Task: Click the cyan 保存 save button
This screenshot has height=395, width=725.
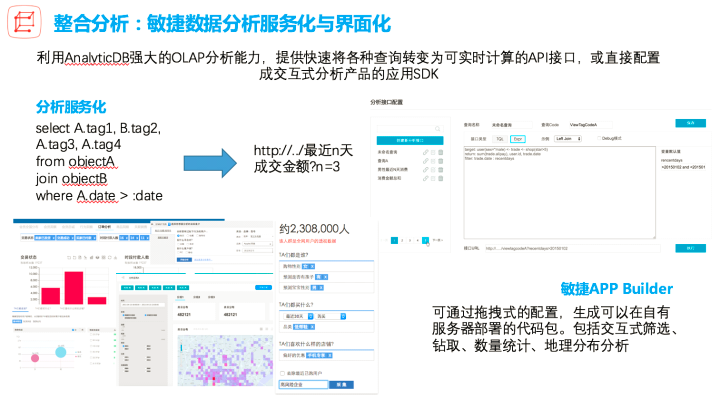Action: 690,123
